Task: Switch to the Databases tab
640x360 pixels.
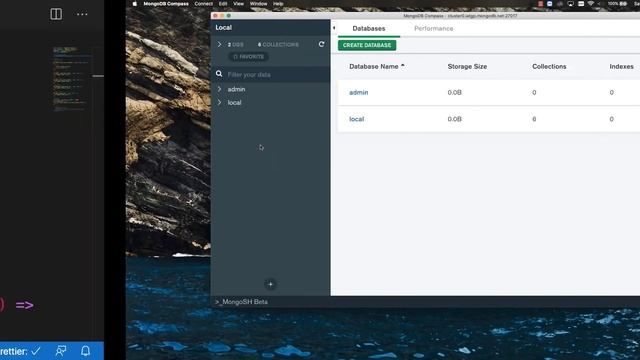Action: point(369,29)
